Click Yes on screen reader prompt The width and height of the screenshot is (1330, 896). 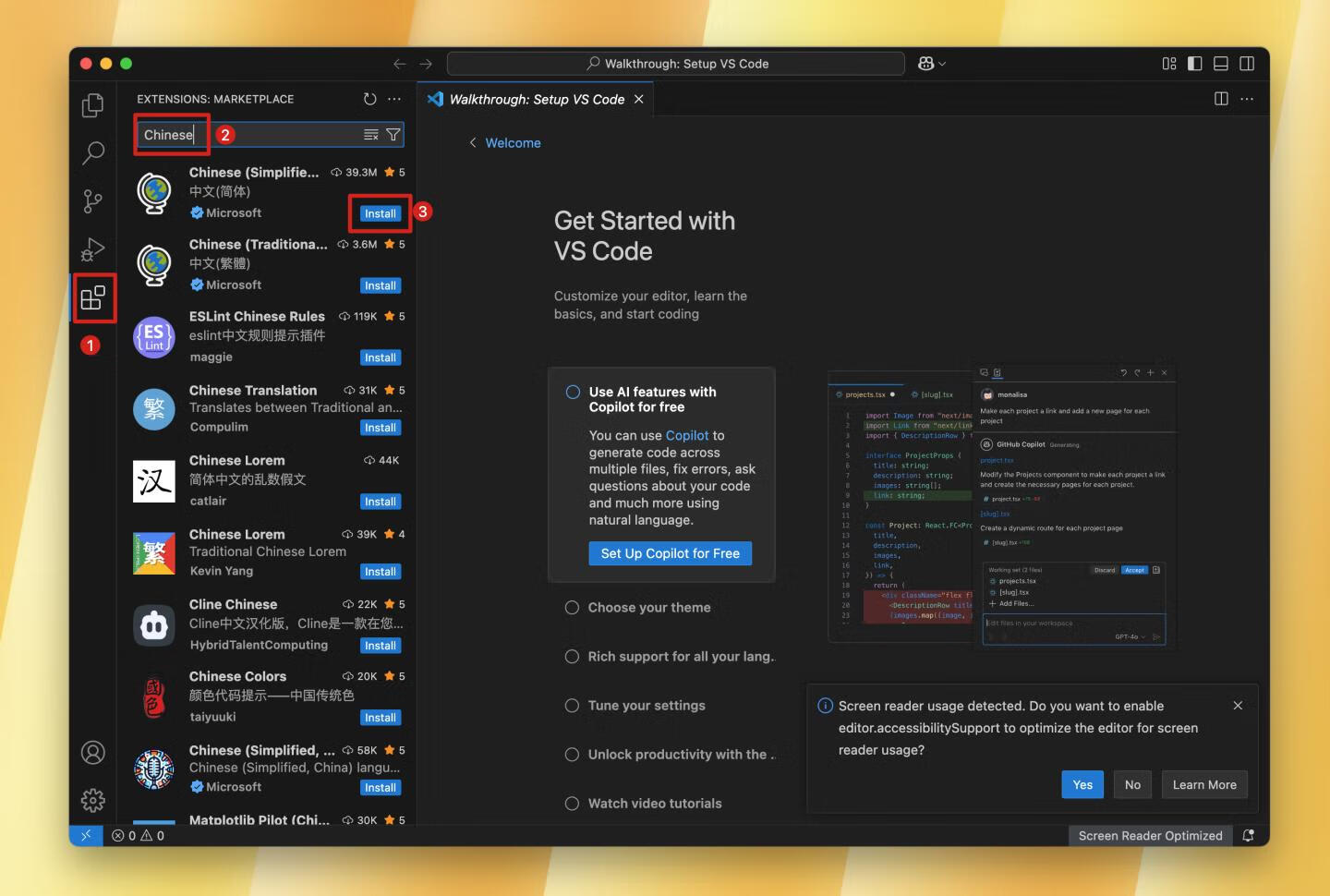(1082, 785)
